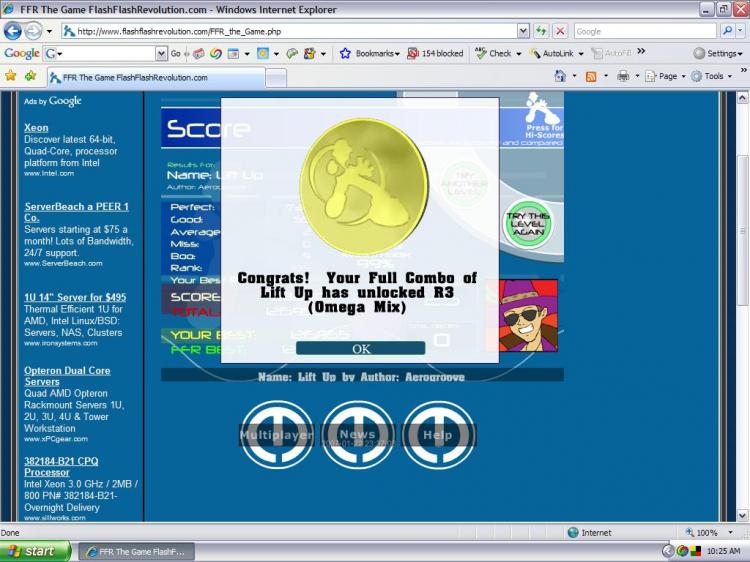Expand the Print options dropdown arrow

637,76
